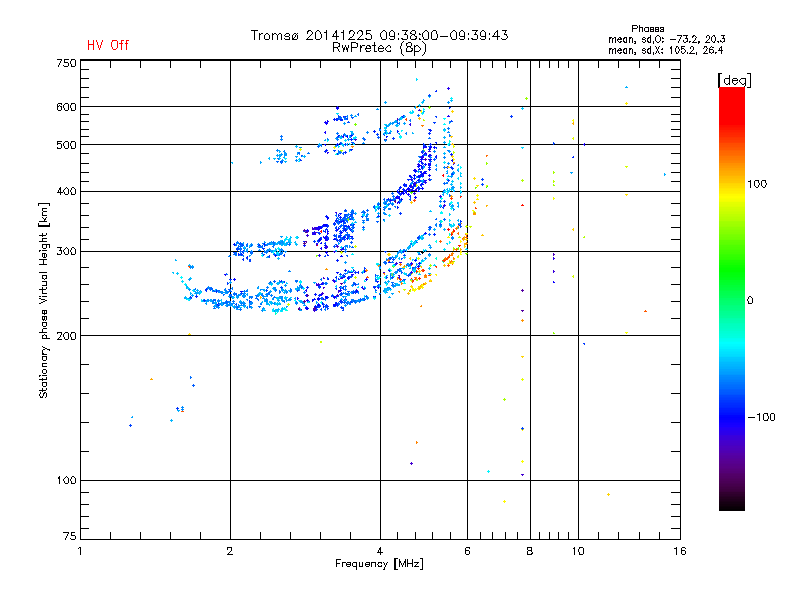Click the y-axis label '750'
This screenshot has width=800, height=600.
click(67, 63)
